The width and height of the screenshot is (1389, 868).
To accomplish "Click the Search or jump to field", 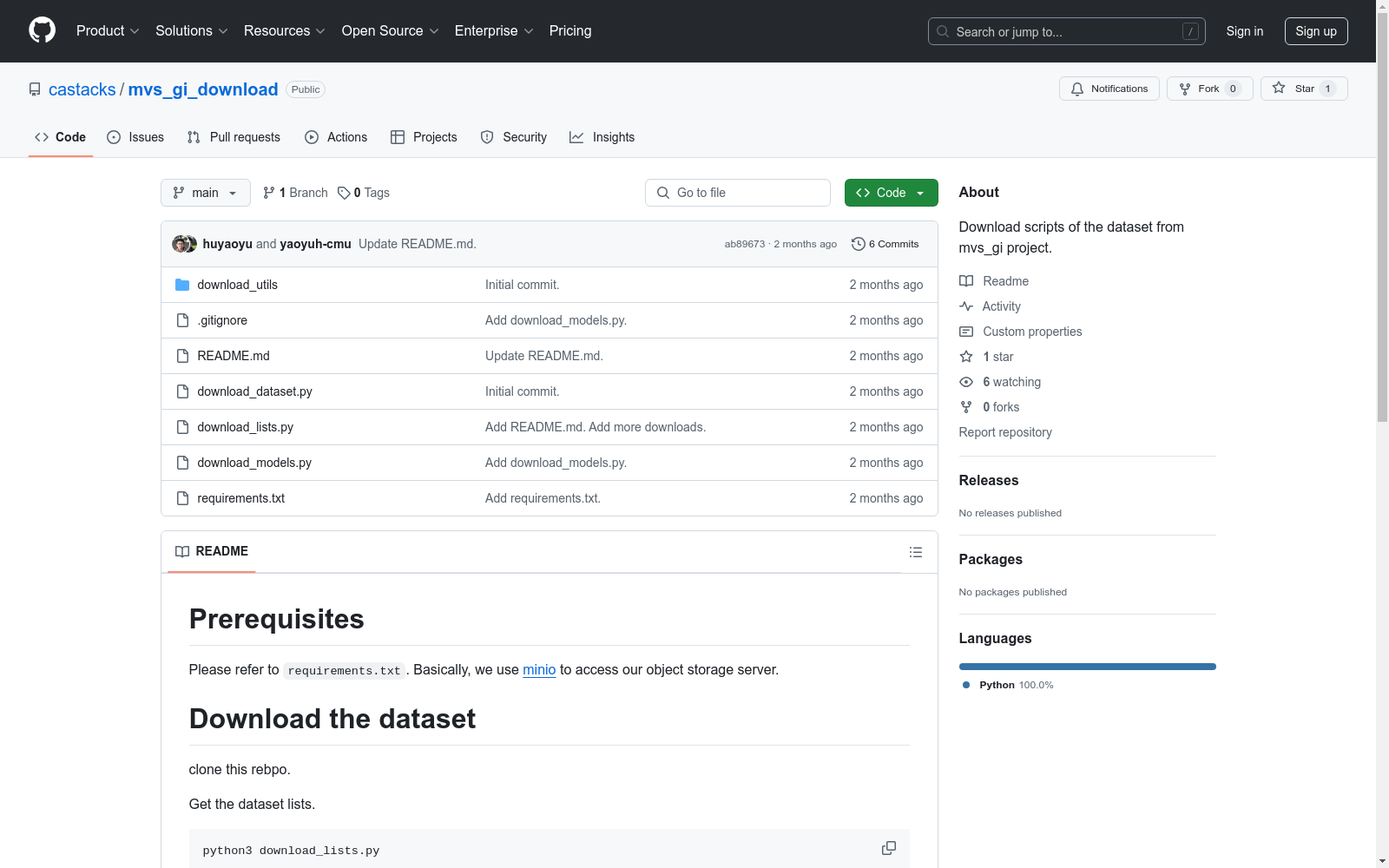I will (1067, 31).
